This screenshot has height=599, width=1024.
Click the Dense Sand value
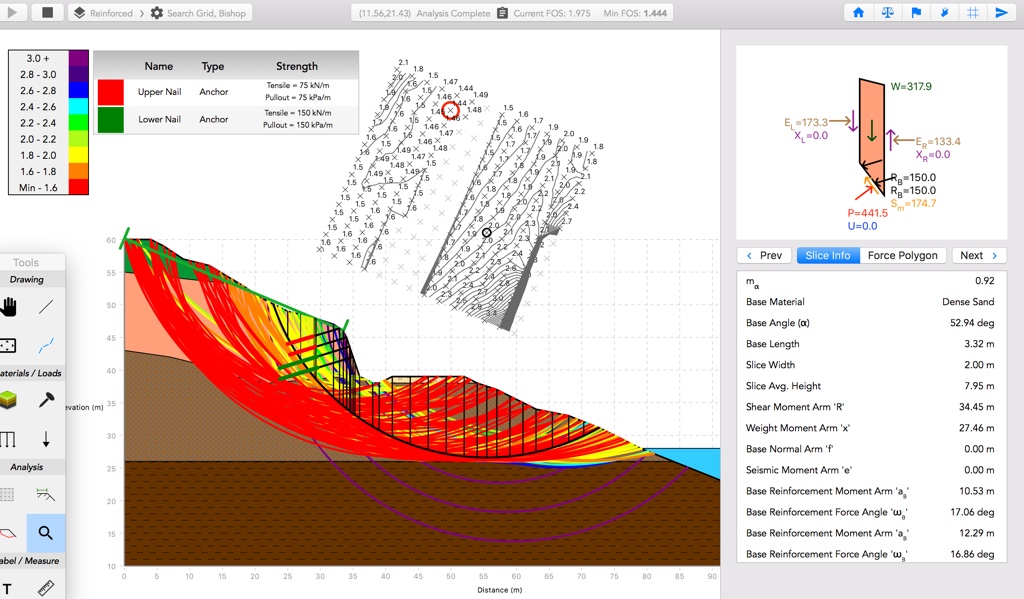click(968, 302)
